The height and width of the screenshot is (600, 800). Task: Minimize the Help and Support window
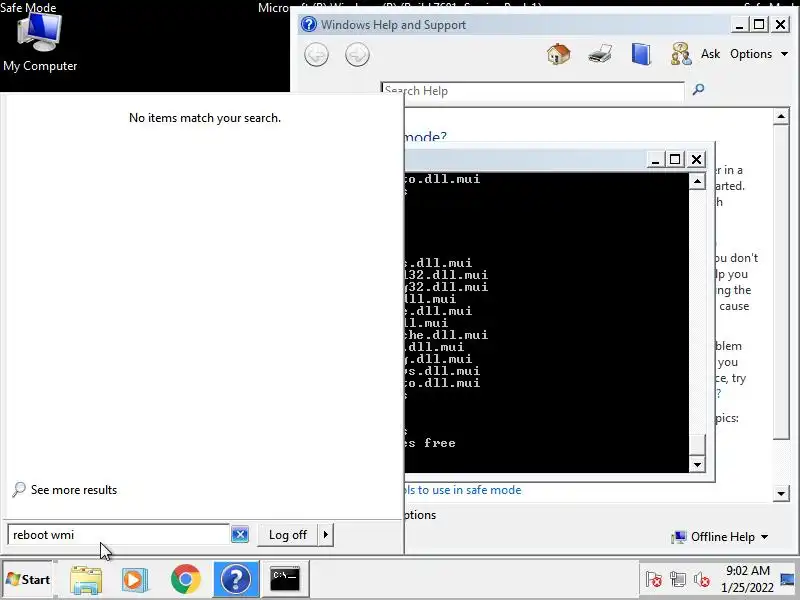(739, 24)
